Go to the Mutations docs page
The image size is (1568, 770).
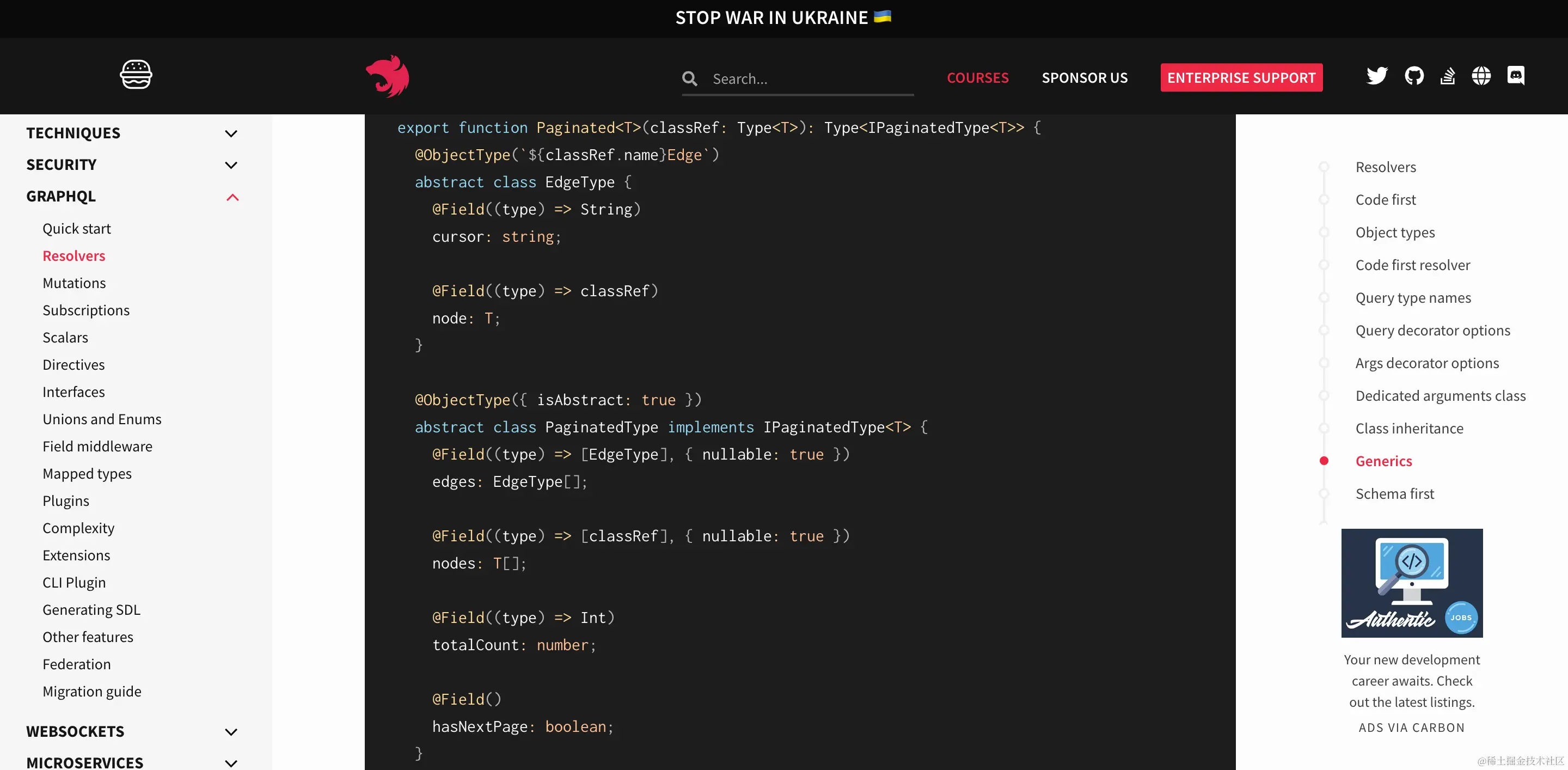click(x=73, y=283)
